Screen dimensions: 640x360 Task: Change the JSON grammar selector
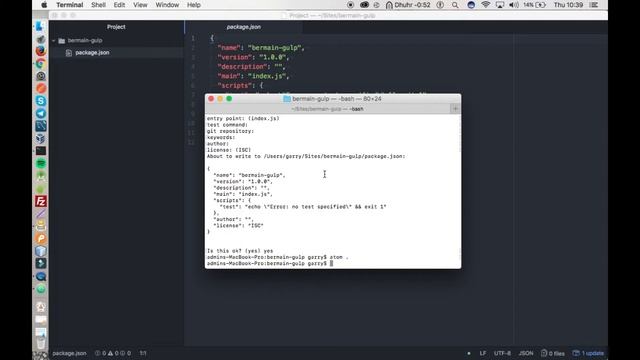point(526,353)
